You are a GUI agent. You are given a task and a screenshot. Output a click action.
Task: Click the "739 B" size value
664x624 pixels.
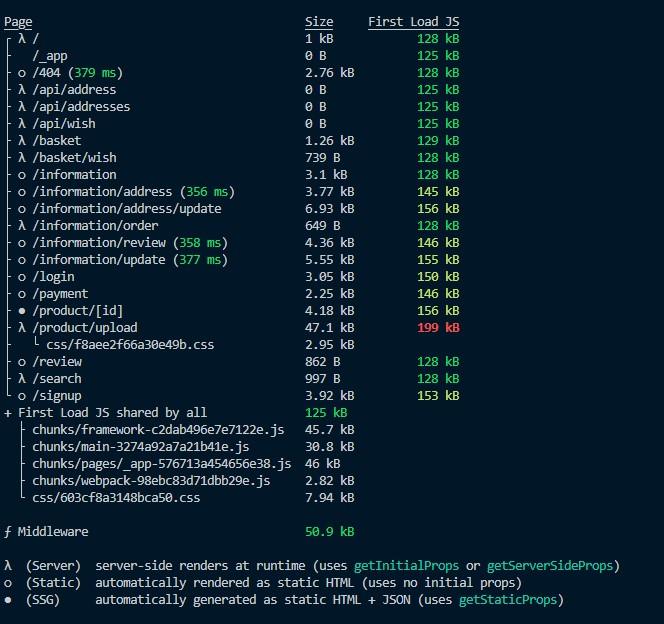pyautogui.click(x=323, y=157)
